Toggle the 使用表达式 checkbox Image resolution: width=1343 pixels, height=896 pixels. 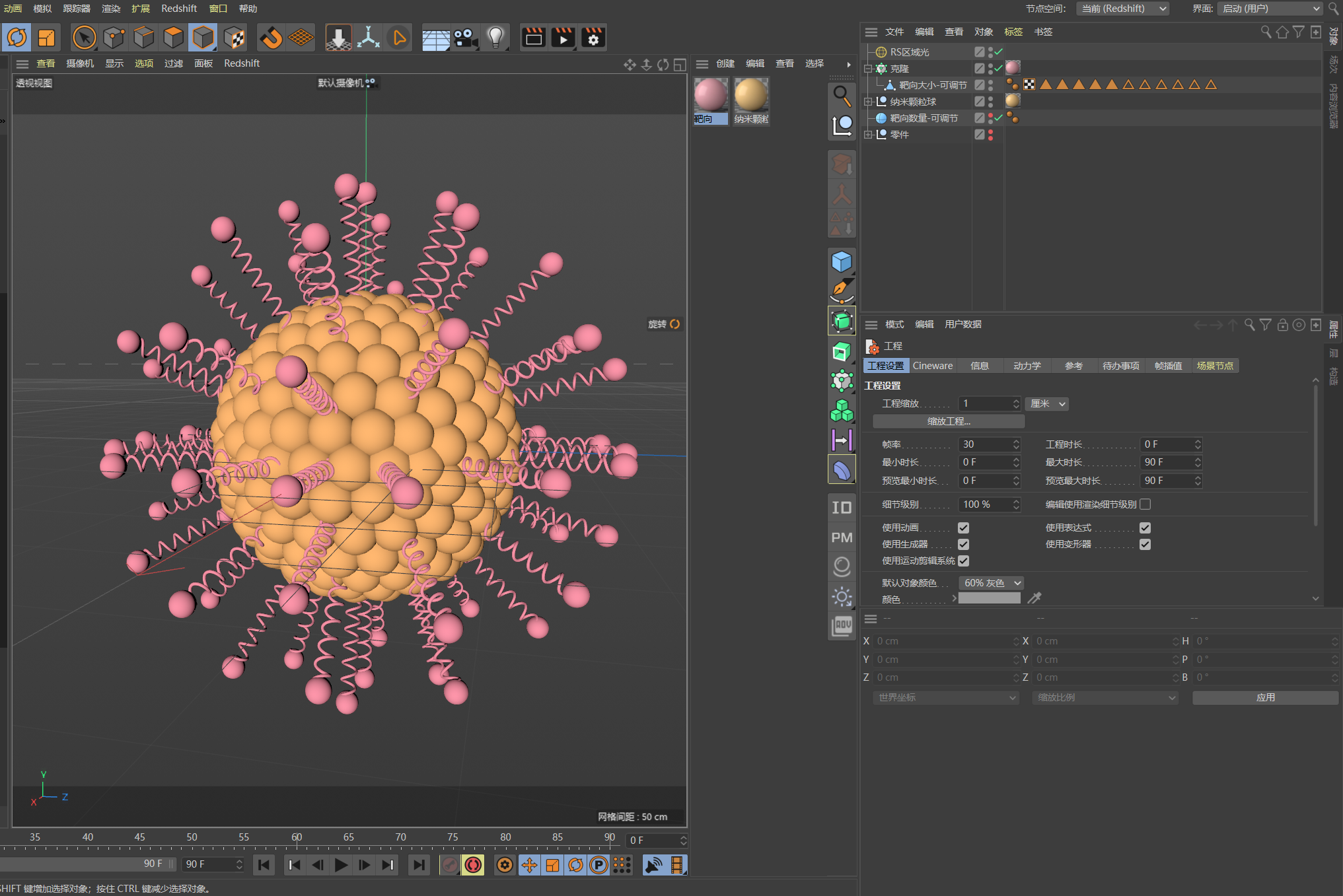pyautogui.click(x=1145, y=528)
